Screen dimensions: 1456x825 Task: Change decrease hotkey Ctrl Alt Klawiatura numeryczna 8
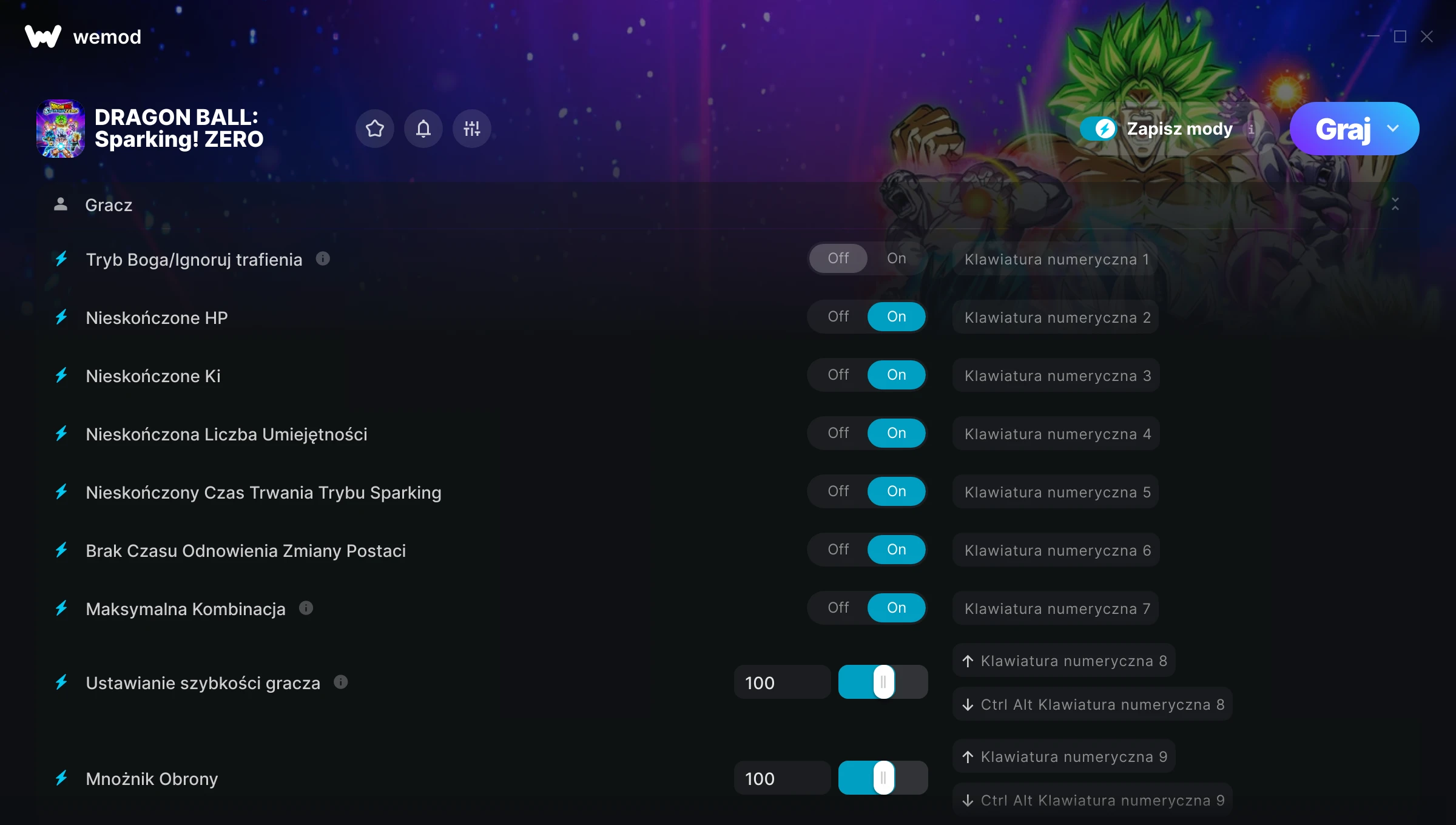pos(1093,704)
